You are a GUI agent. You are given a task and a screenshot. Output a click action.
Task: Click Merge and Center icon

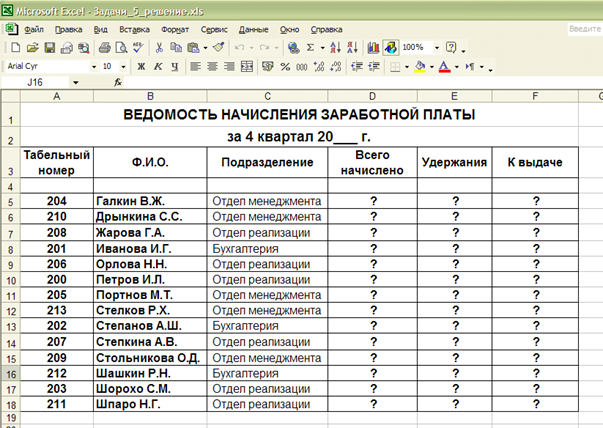(x=247, y=67)
